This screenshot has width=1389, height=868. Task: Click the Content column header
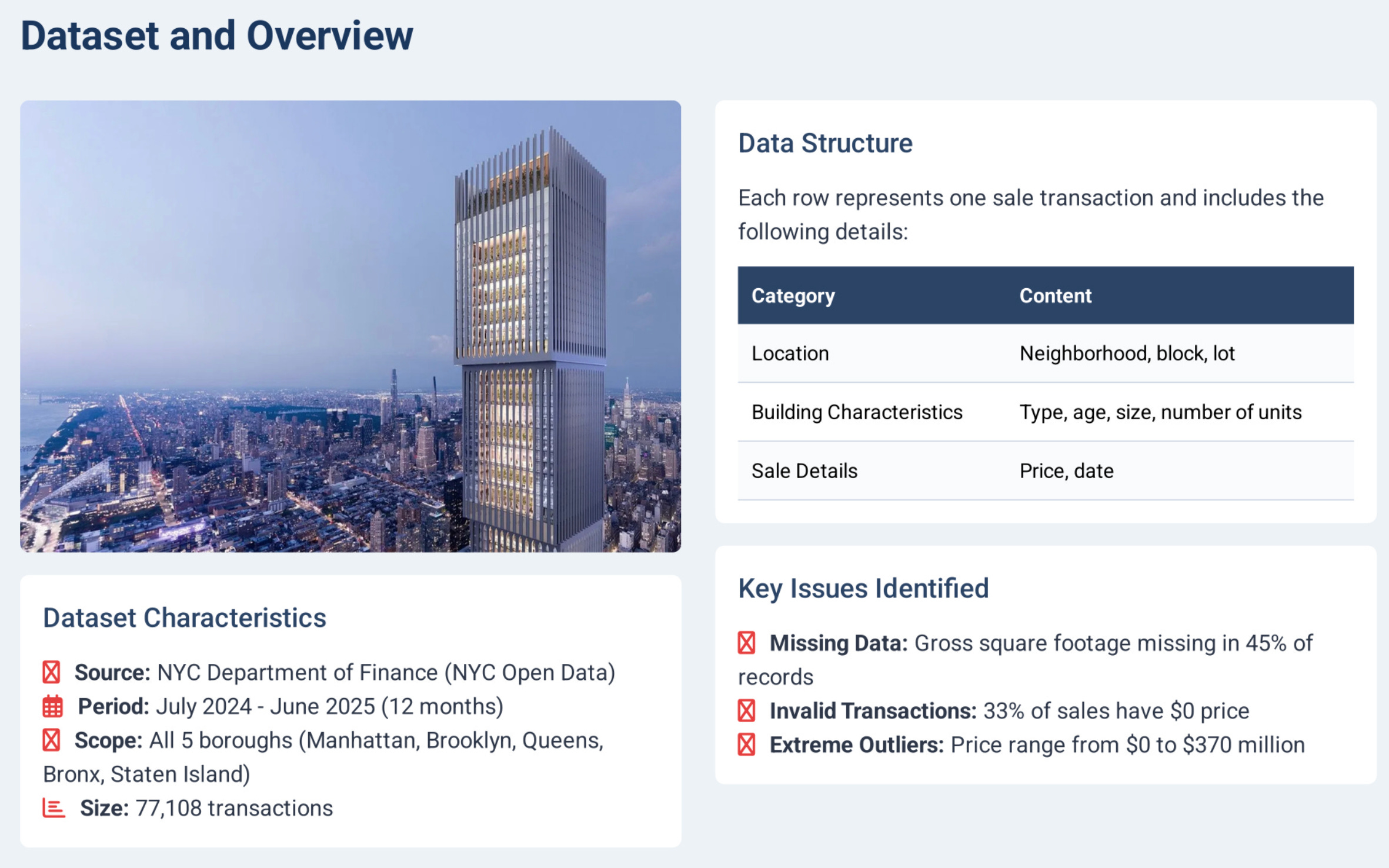click(x=1055, y=296)
